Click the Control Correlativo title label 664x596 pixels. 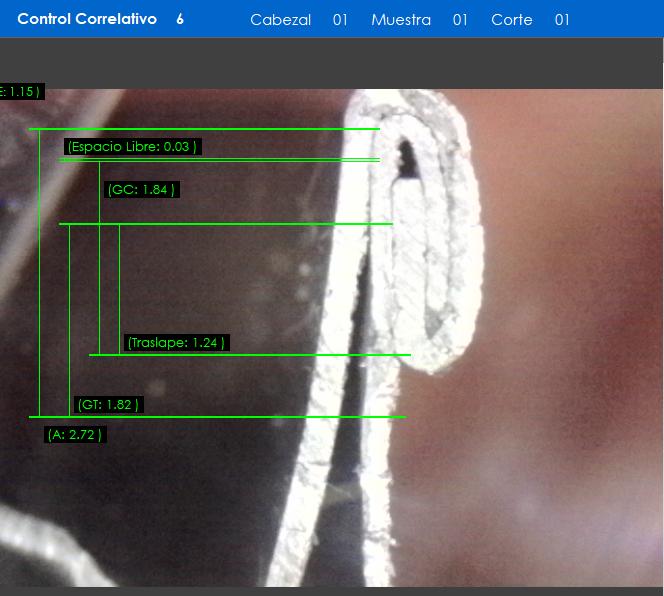(x=87, y=19)
